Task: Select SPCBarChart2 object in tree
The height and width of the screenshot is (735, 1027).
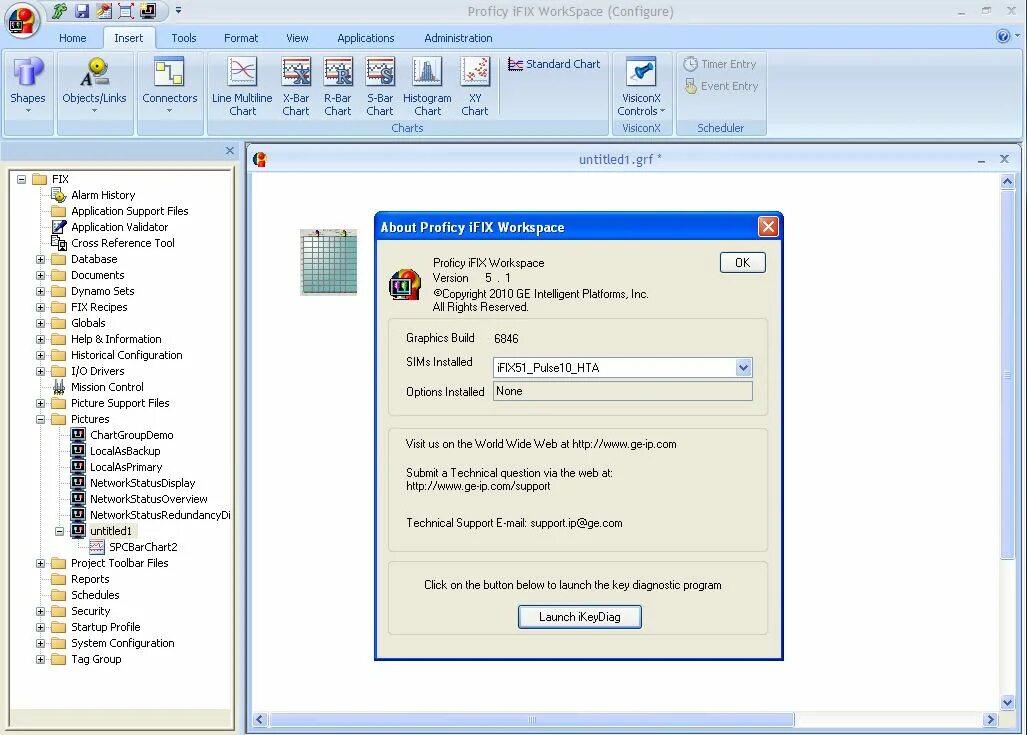Action: [143, 547]
